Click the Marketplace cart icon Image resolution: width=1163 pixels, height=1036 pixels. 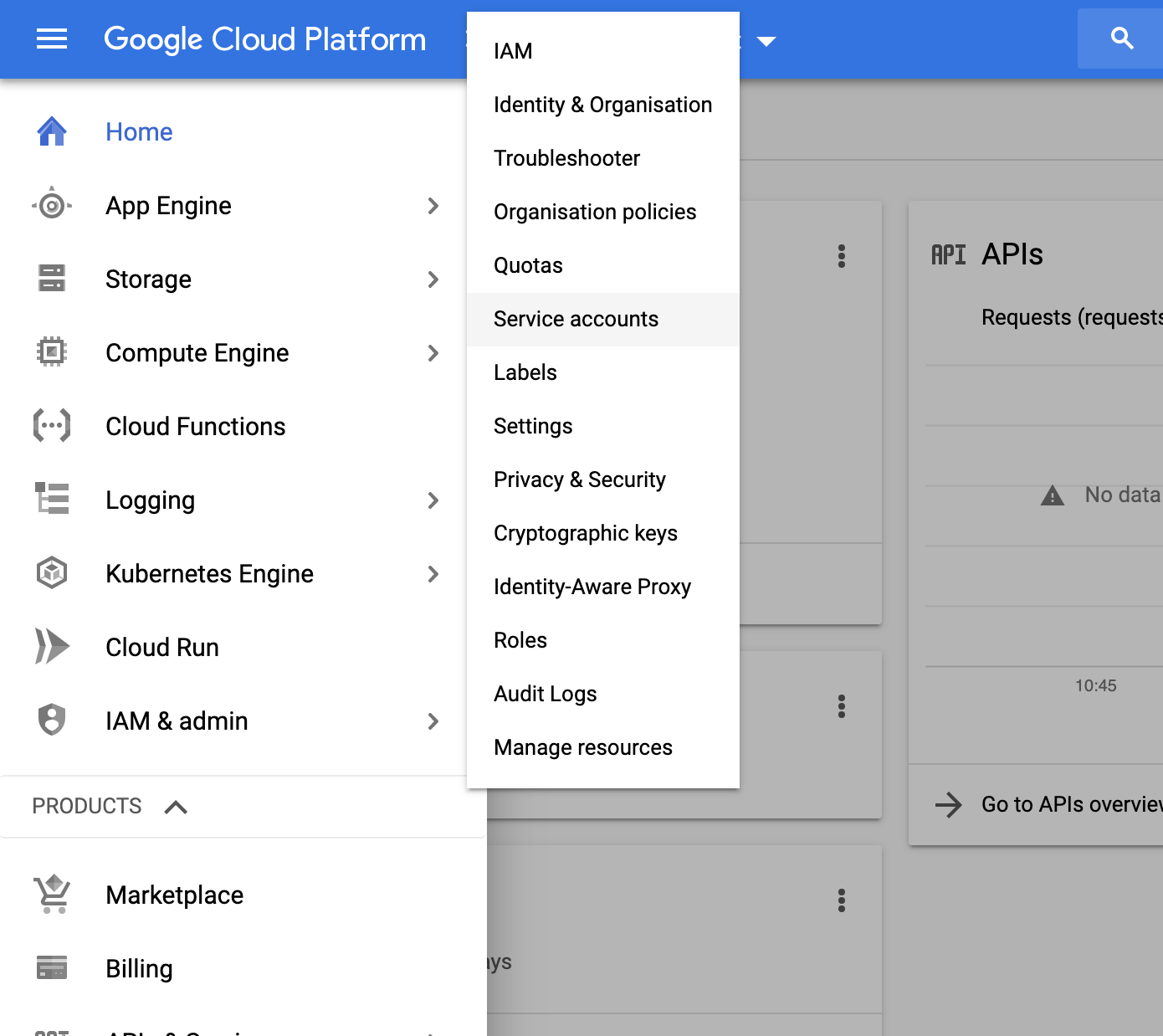tap(52, 895)
